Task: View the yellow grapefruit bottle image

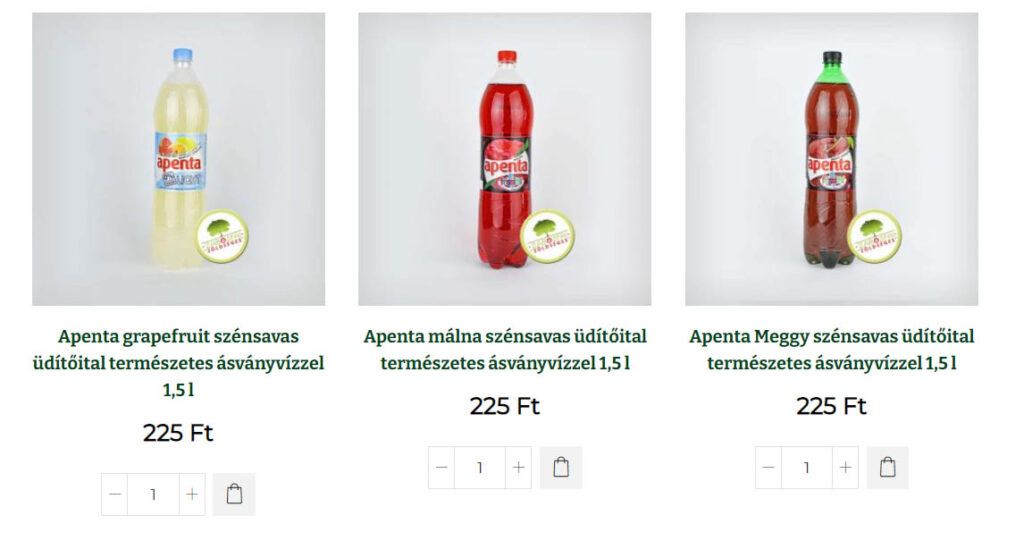Action: click(x=178, y=159)
